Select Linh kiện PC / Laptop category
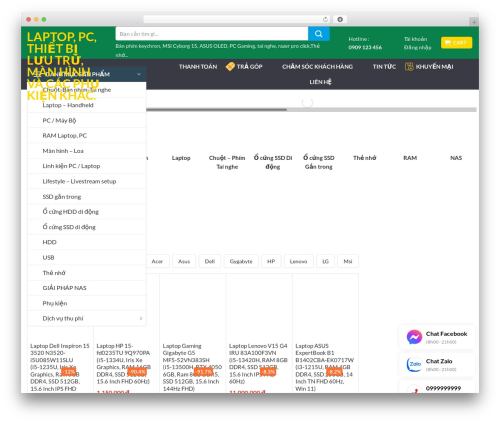The width and height of the screenshot is (500, 423). pyautogui.click(x=87, y=166)
